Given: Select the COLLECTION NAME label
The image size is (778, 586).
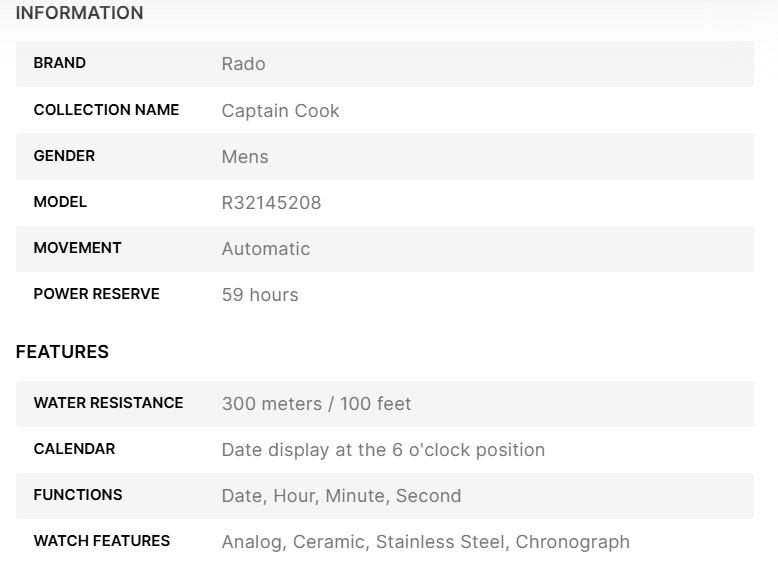Looking at the screenshot, I should (x=106, y=110).
